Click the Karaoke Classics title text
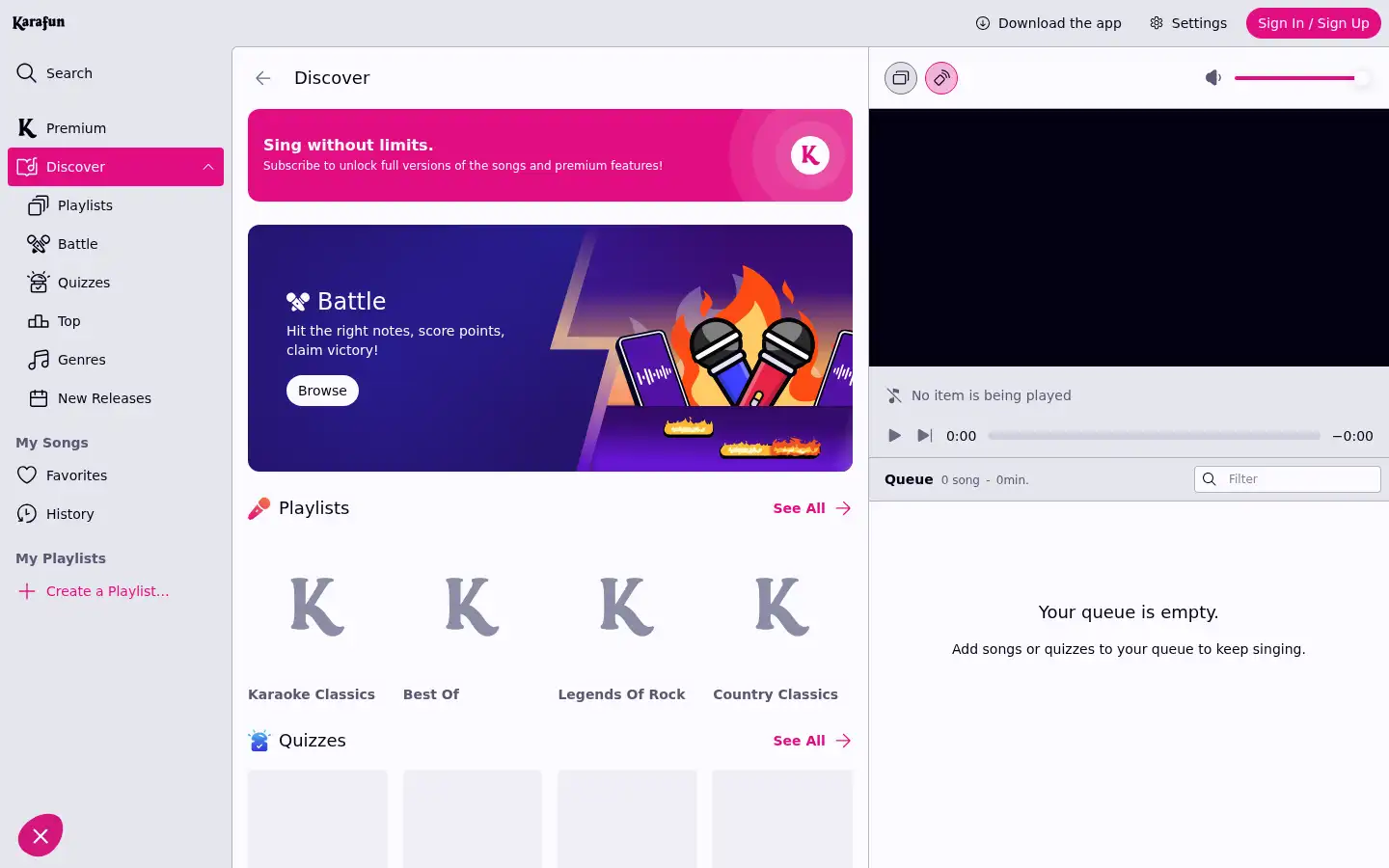The image size is (1389, 868). pyautogui.click(x=312, y=694)
